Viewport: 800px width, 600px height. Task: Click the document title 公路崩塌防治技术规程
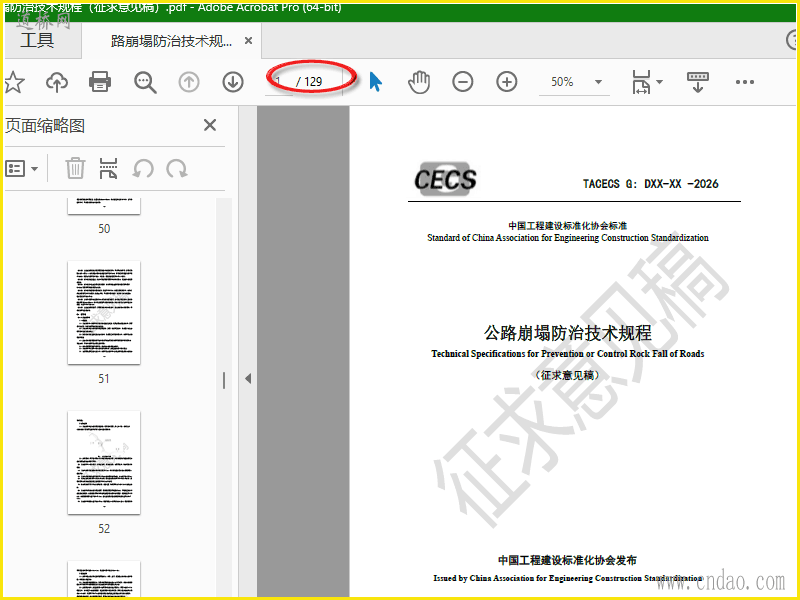pos(567,333)
